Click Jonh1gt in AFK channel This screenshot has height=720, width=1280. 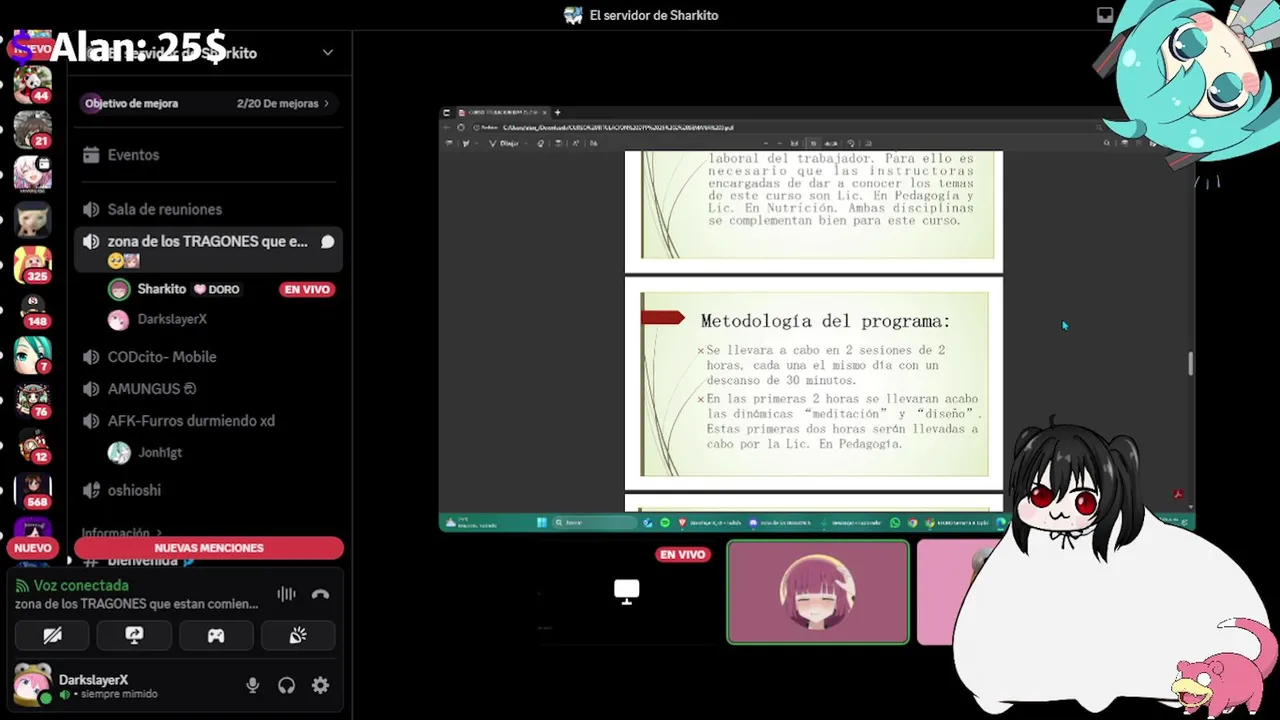point(160,453)
